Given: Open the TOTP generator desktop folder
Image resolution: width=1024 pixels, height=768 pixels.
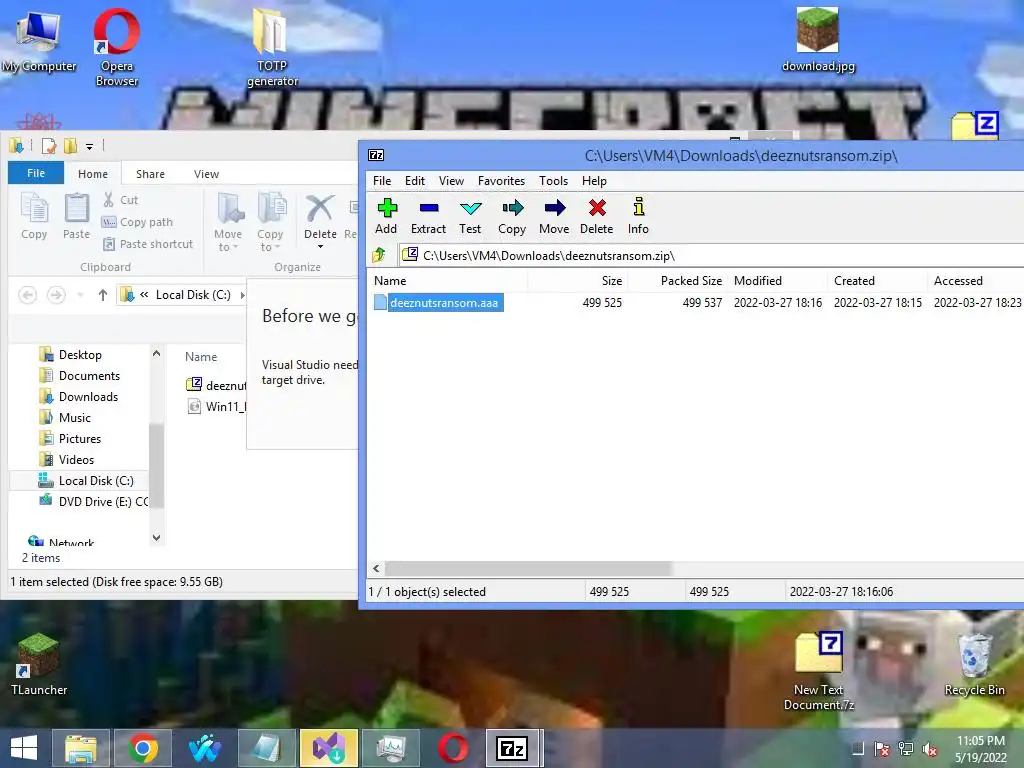Looking at the screenshot, I should pos(272,48).
